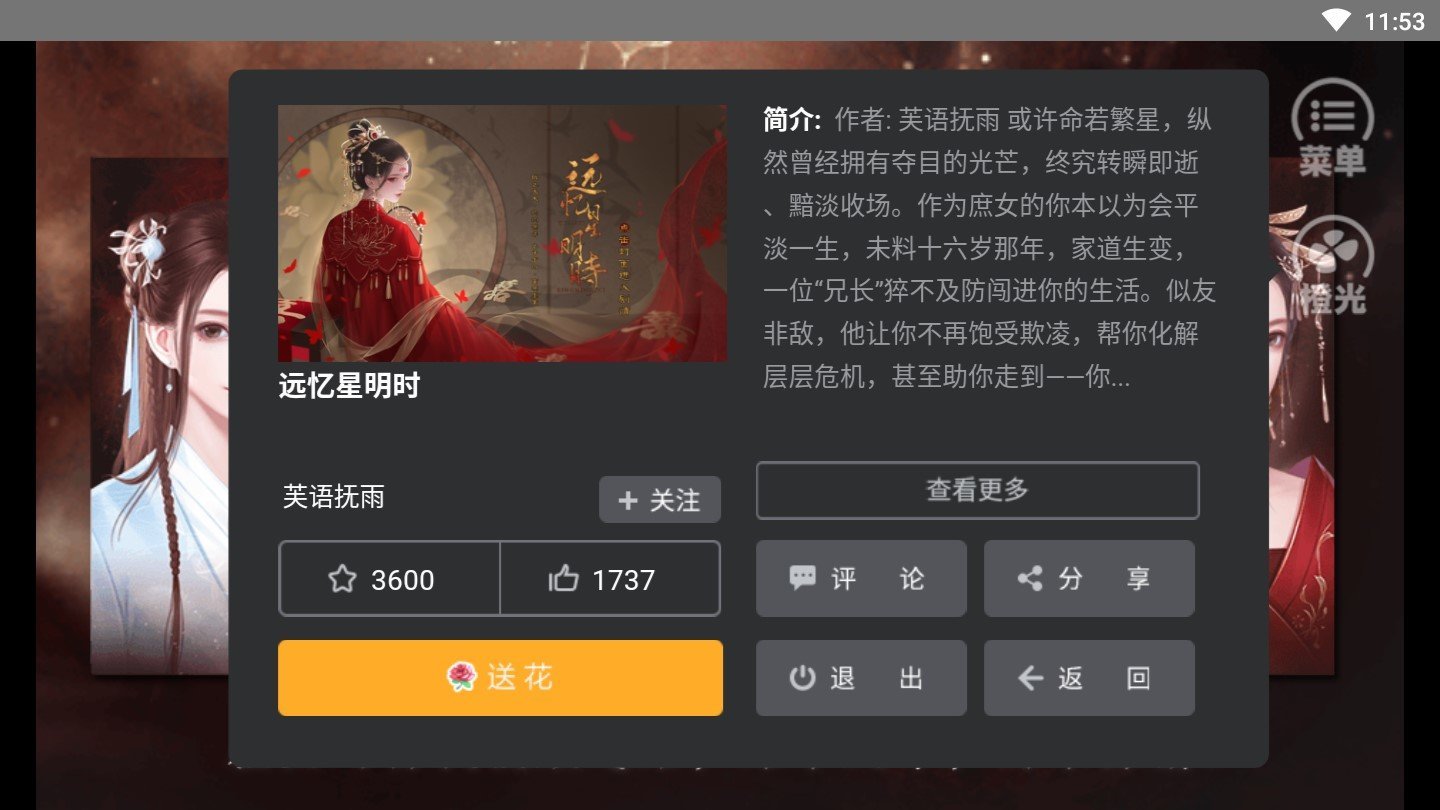Click the thumbs-up like icon
Image resolution: width=1440 pixels, height=810 pixels.
pyautogui.click(x=564, y=579)
